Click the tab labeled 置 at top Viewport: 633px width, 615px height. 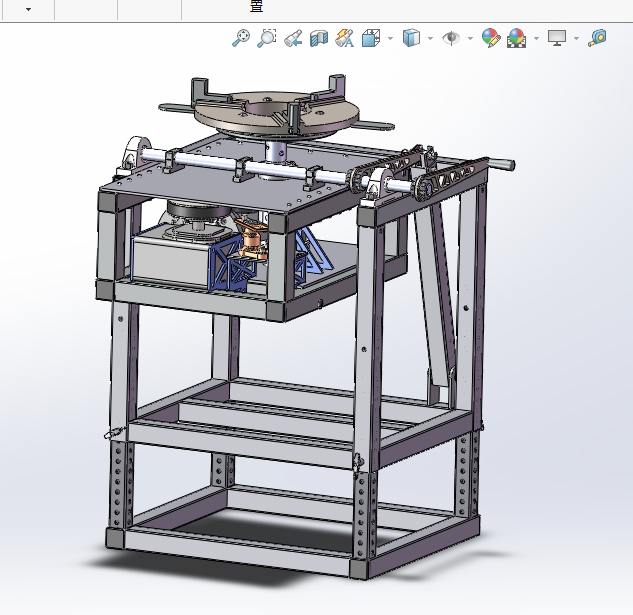coord(256,6)
